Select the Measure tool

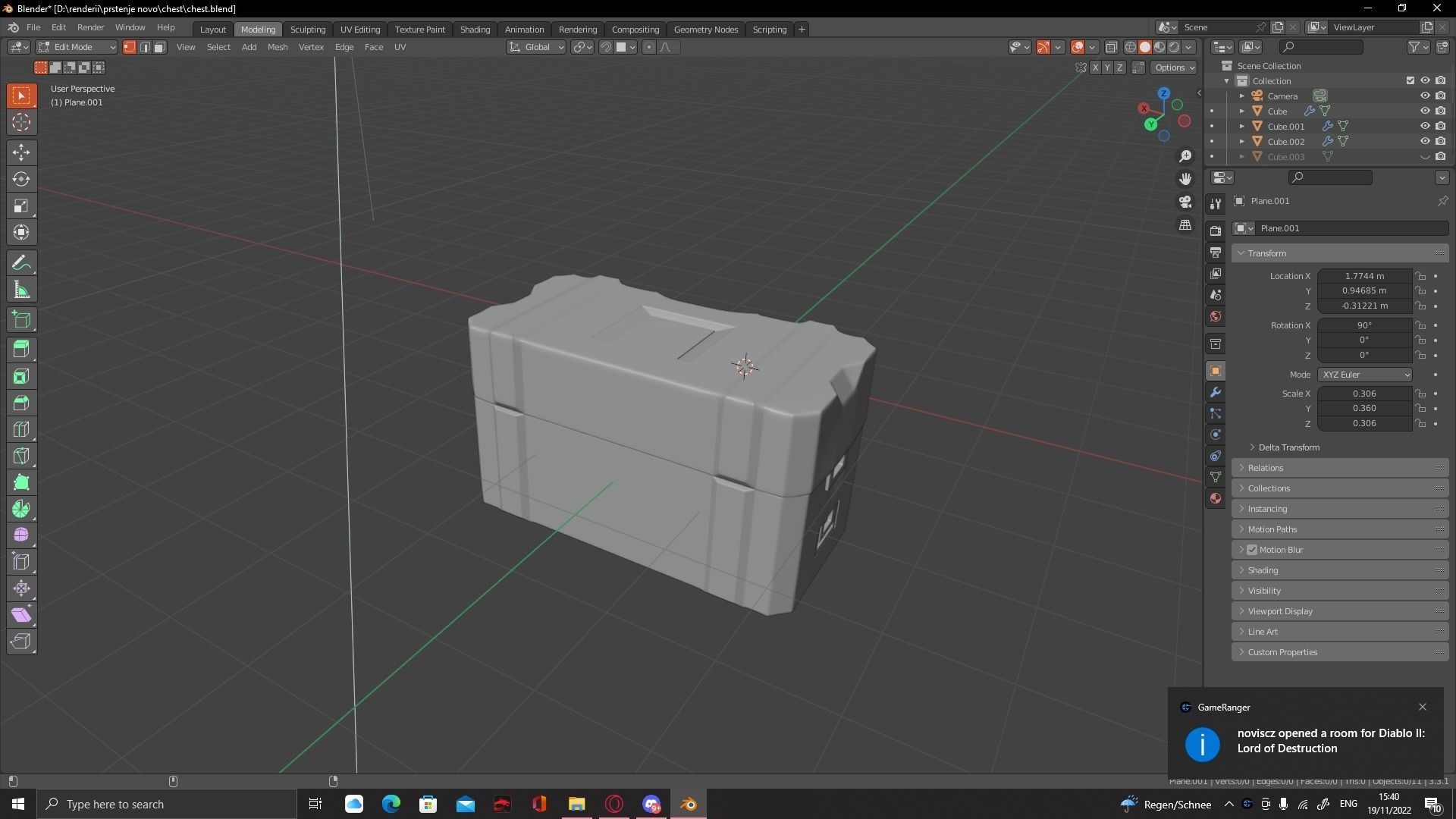tap(21, 289)
